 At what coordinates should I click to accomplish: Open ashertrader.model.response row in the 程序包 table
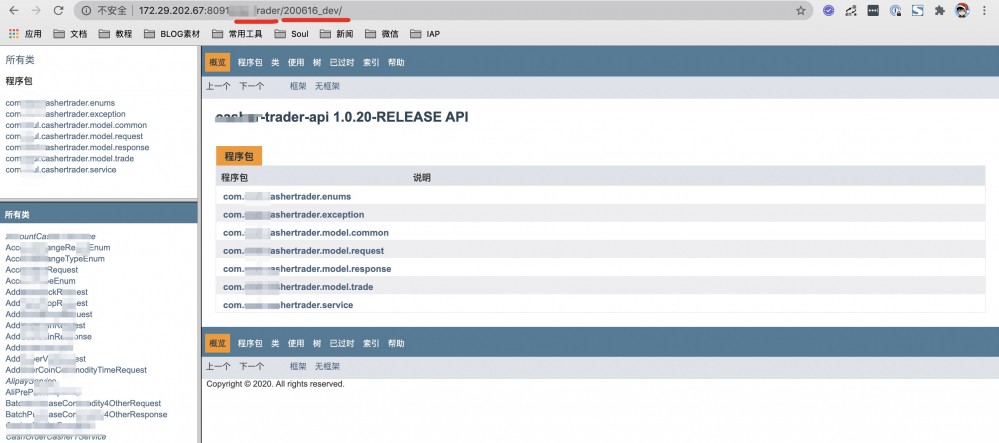click(x=307, y=268)
